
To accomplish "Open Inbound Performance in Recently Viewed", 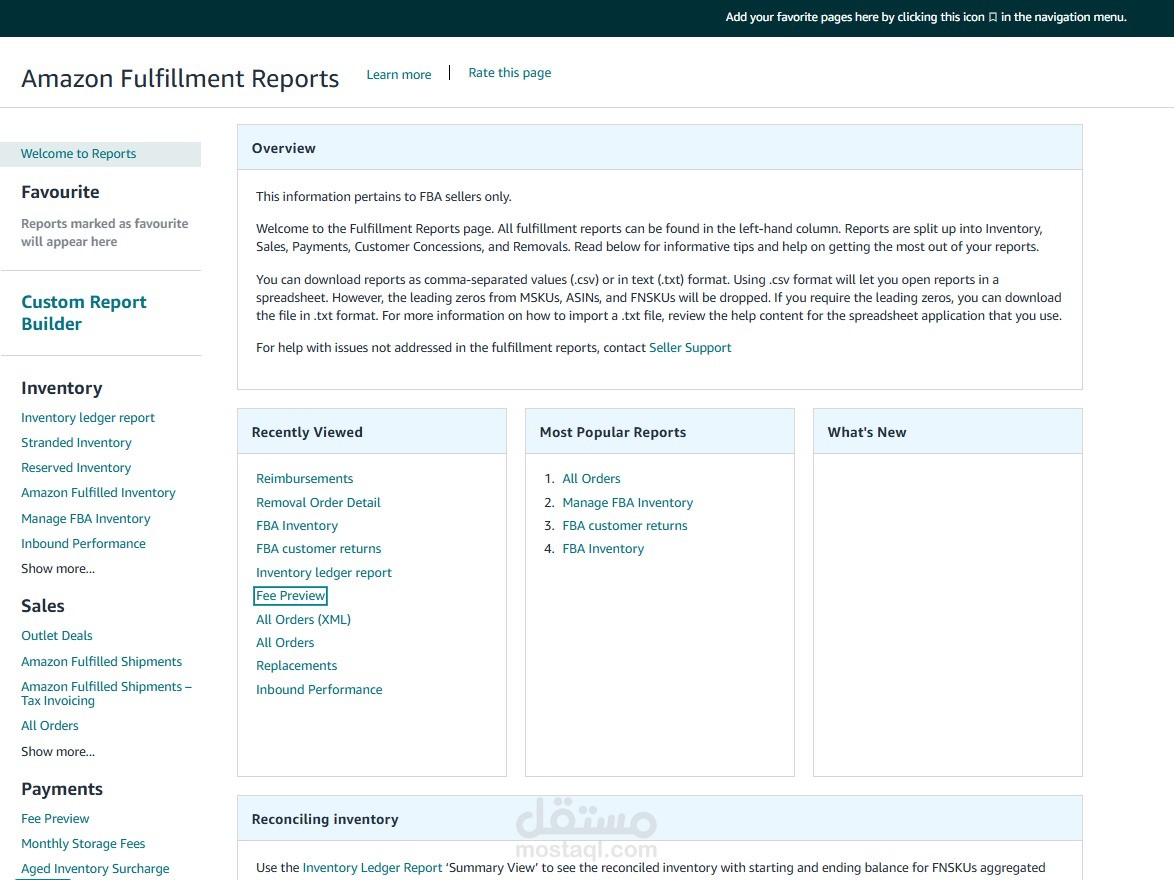I will (319, 690).
